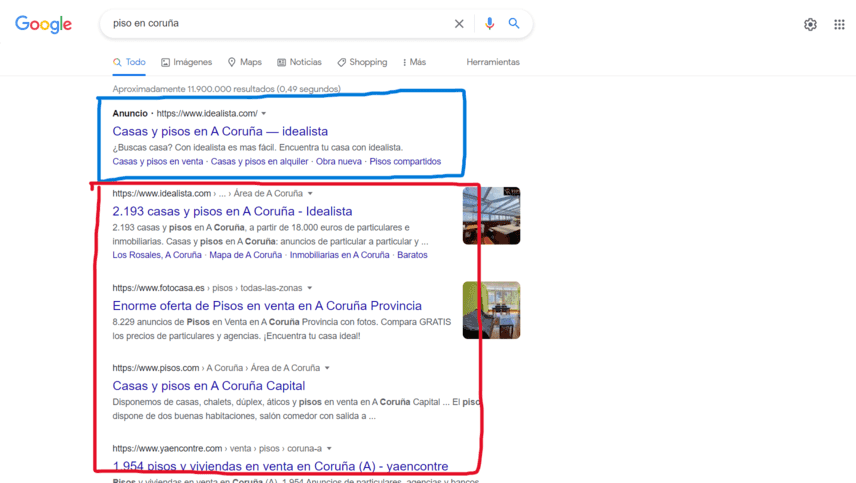Open '1.954 pisos y viviendas' yaencontre result

point(280,466)
